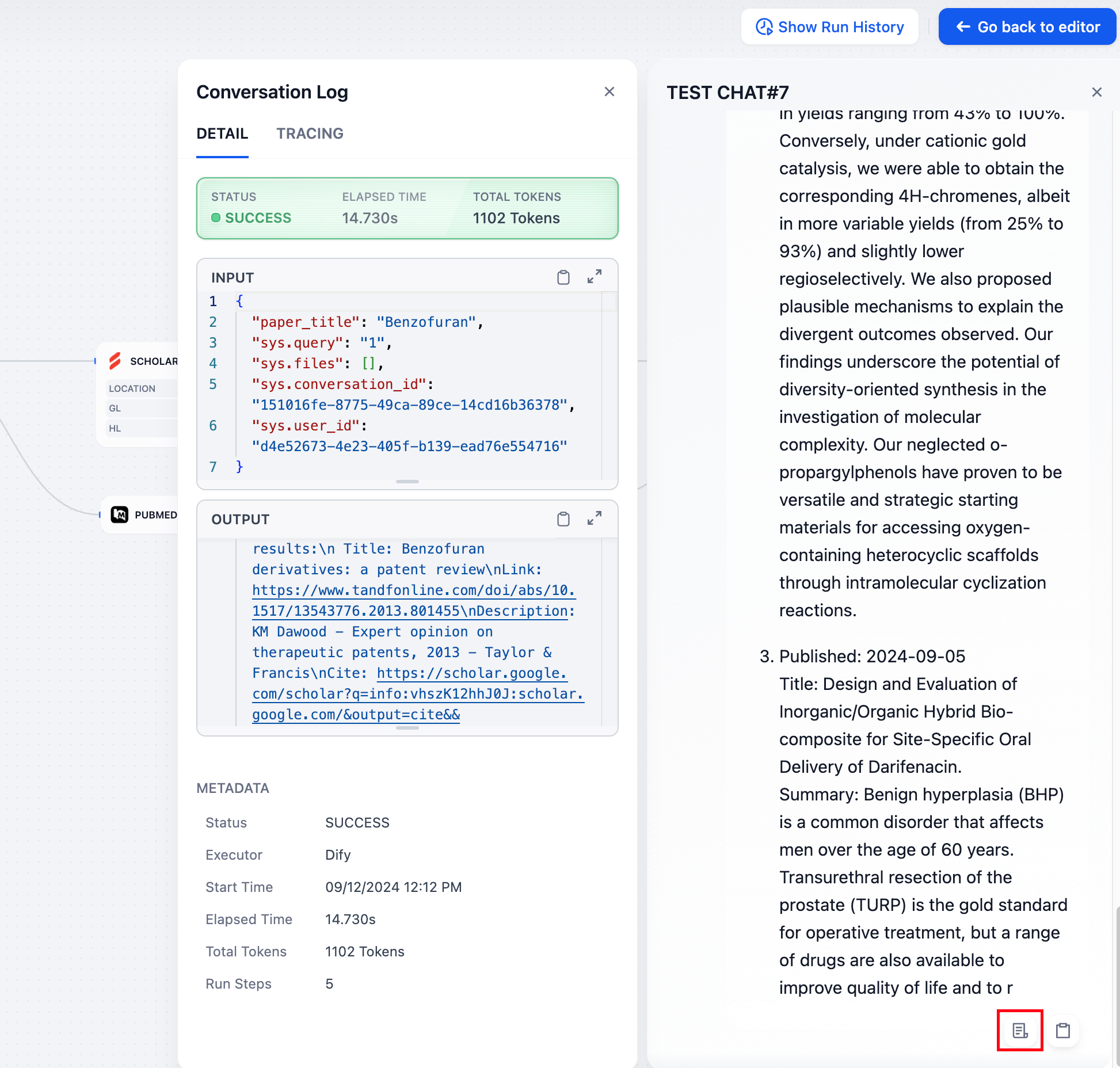Select the DETAIL tab
Viewport: 1120px width, 1068px height.
[222, 133]
